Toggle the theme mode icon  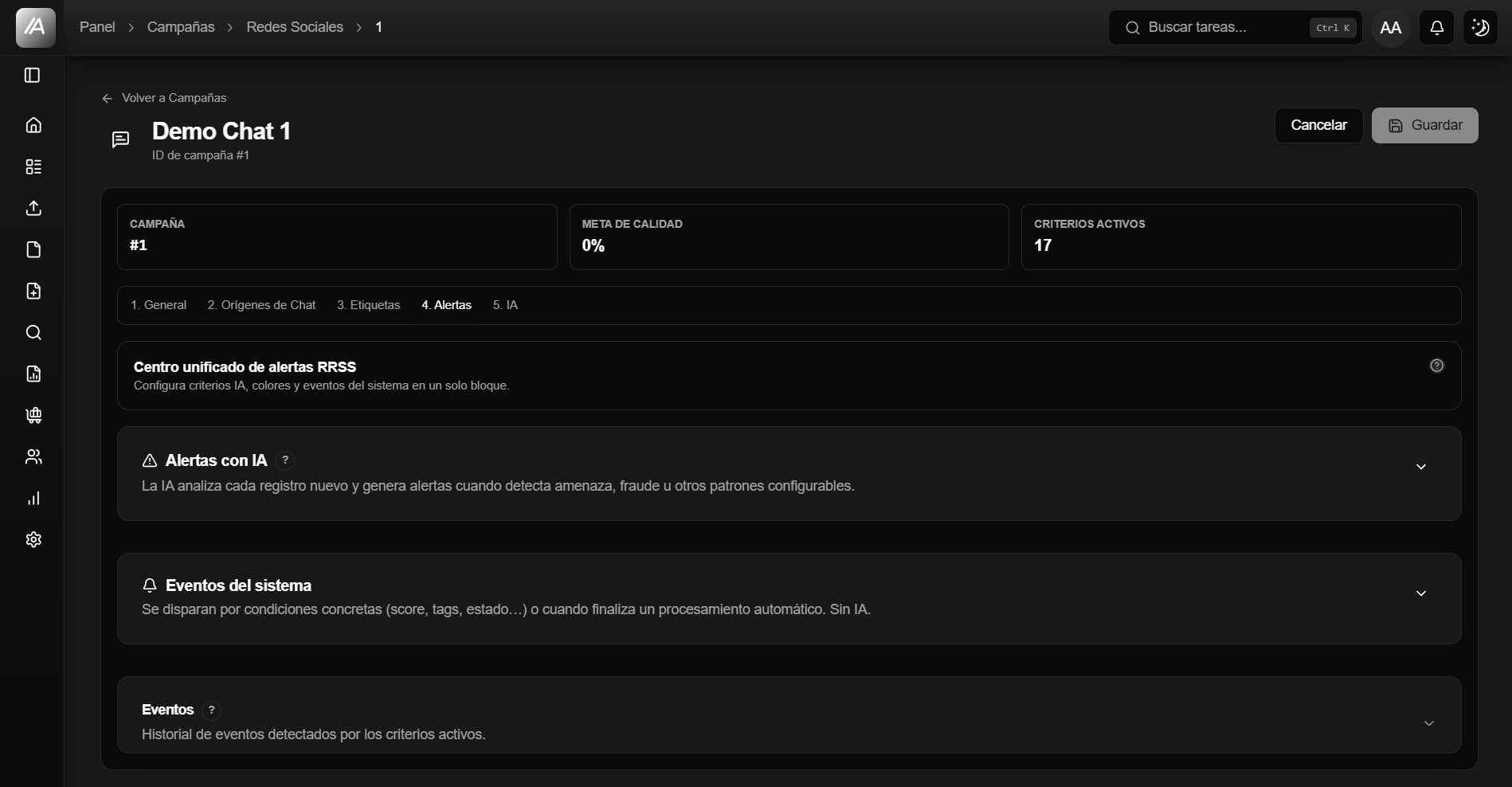tap(1480, 28)
